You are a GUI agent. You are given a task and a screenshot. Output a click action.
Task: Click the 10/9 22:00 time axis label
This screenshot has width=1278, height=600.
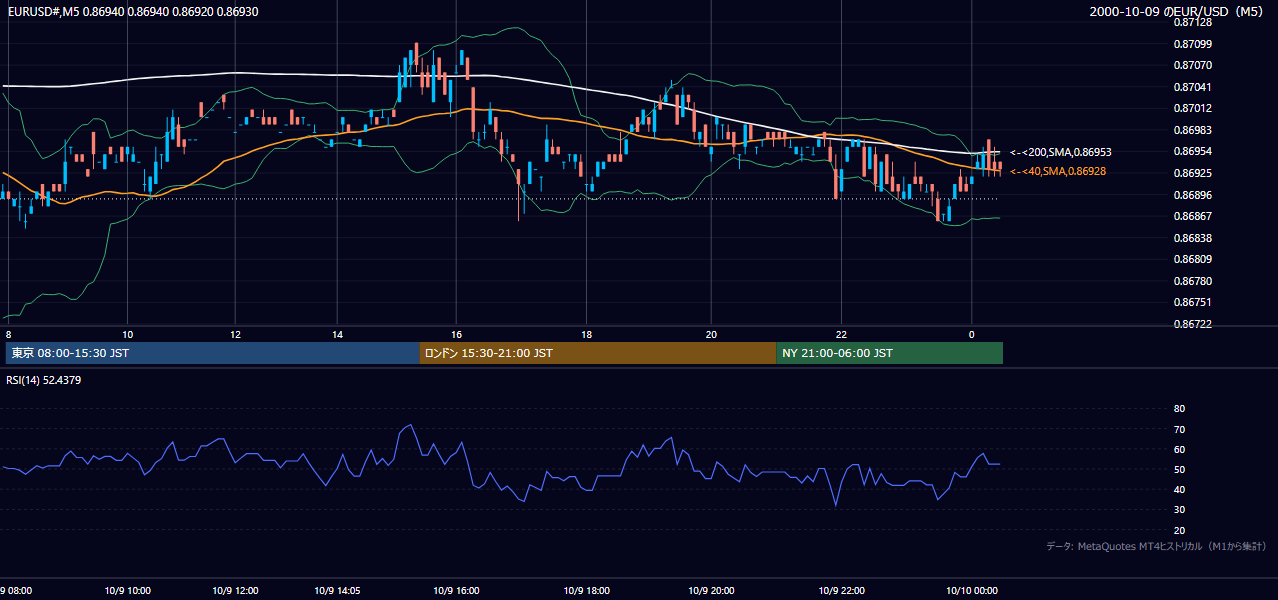click(x=841, y=591)
